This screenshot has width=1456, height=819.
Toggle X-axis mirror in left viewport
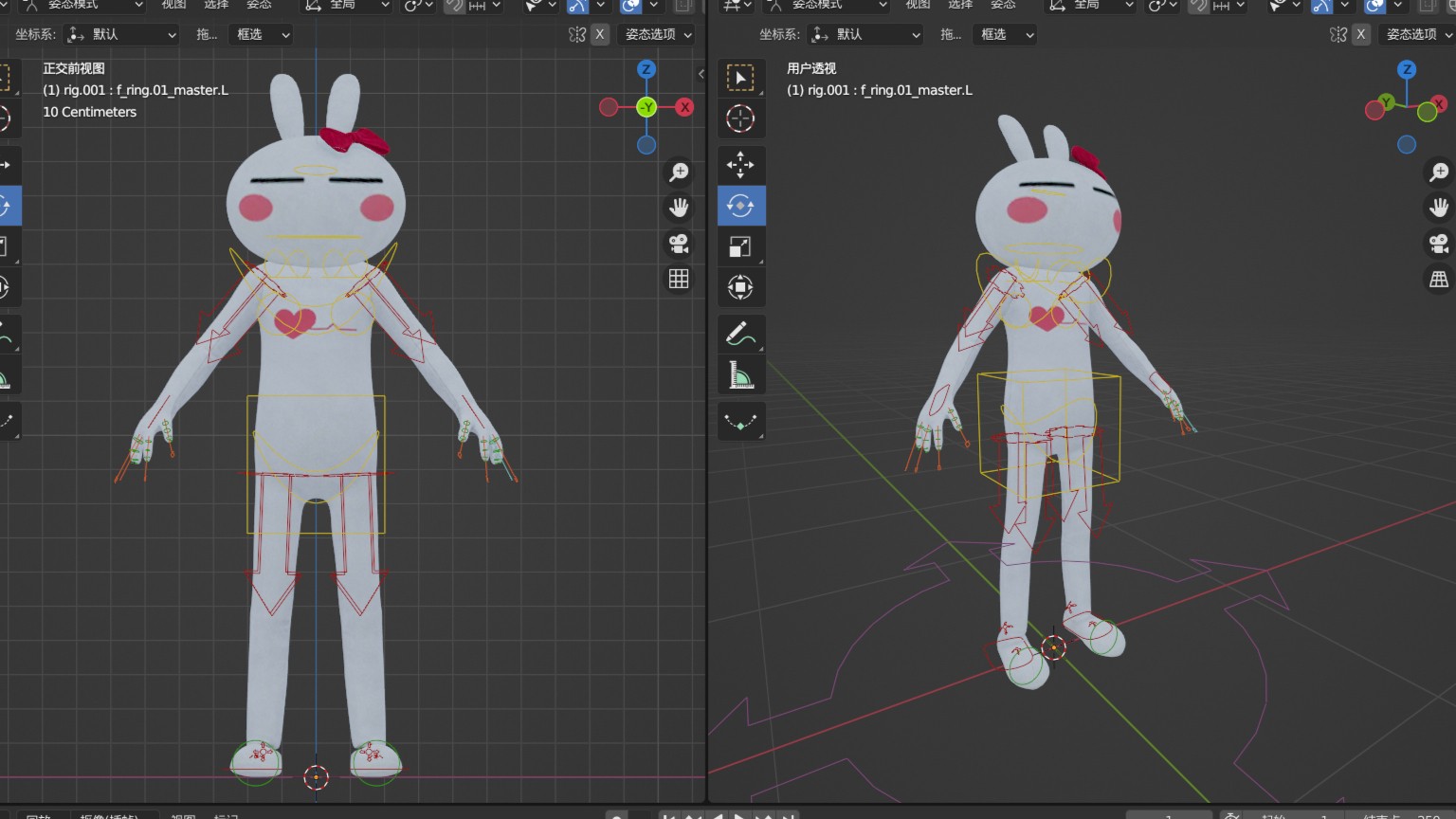click(600, 34)
